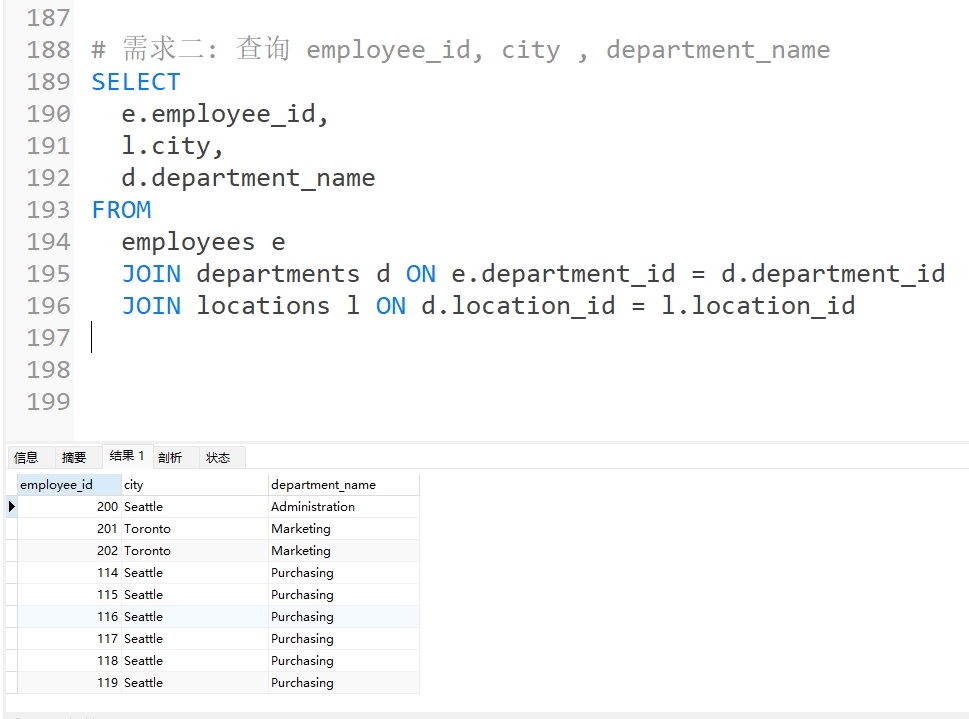Click line number 195 in the gutter
969x719 pixels.
tap(48, 274)
